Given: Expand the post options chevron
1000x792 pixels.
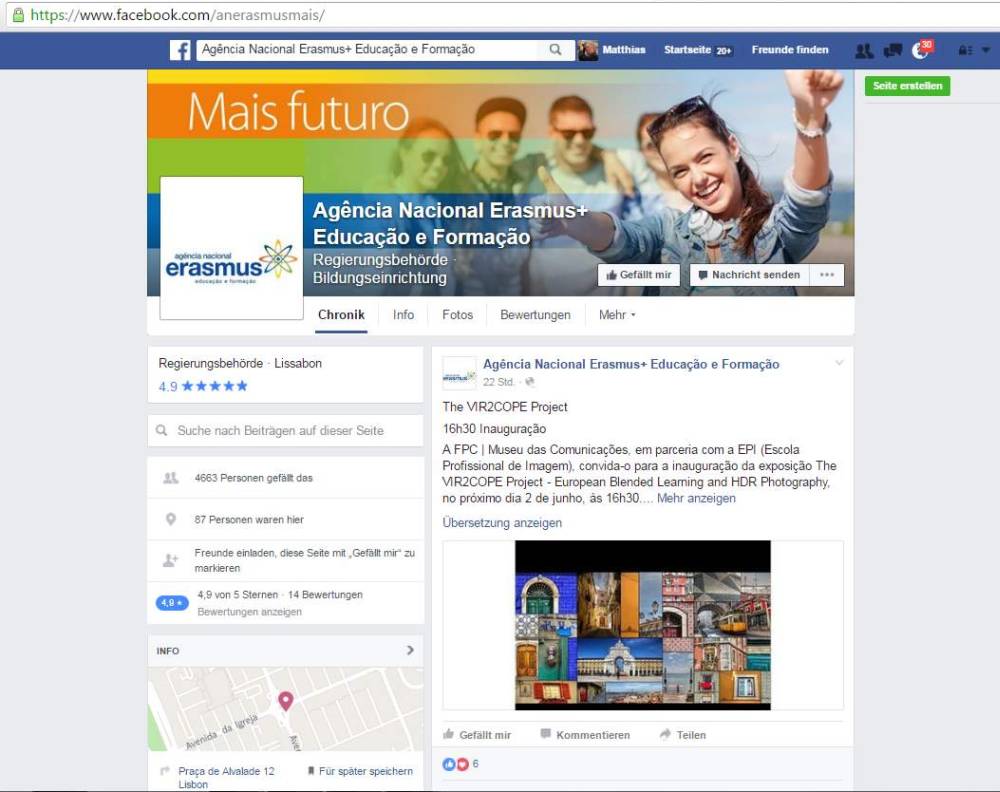Looking at the screenshot, I should (x=839, y=363).
